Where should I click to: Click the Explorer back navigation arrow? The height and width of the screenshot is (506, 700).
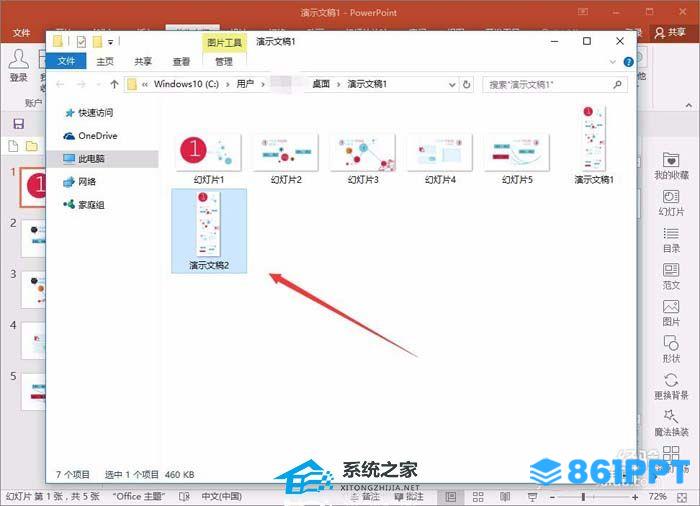60,84
